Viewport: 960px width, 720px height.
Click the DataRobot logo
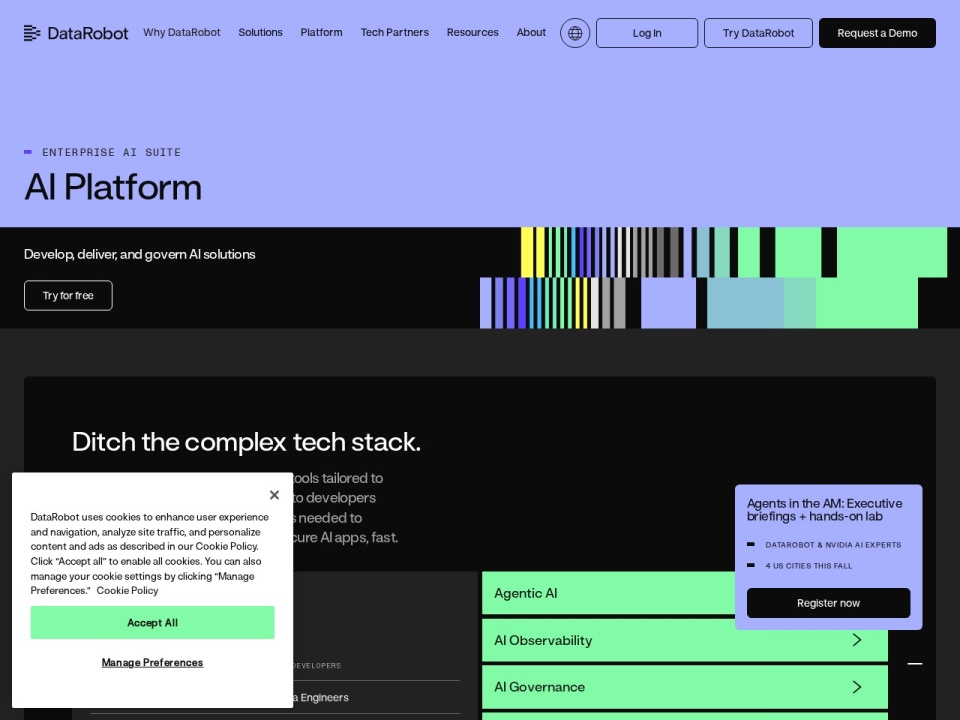pyautogui.click(x=76, y=33)
